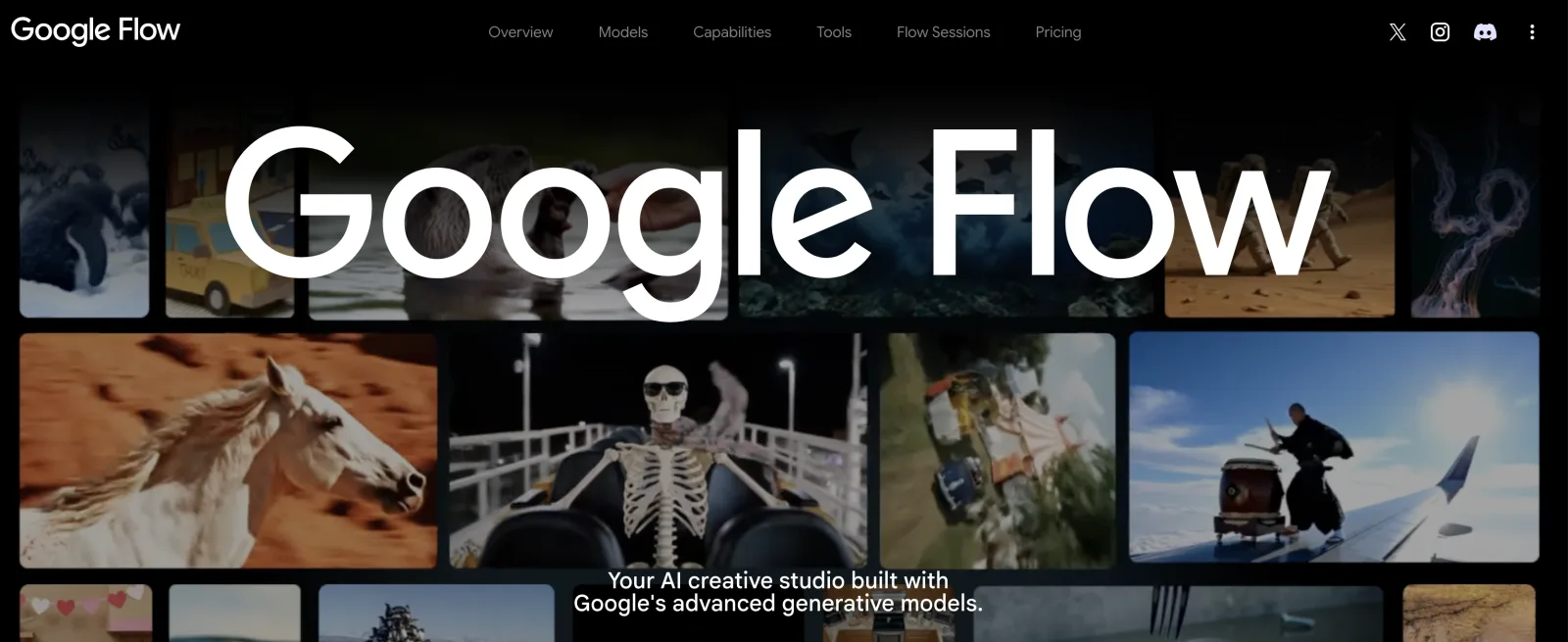Screen dimensions: 1568x642
Task: View the Pricing page
Action: (1058, 32)
